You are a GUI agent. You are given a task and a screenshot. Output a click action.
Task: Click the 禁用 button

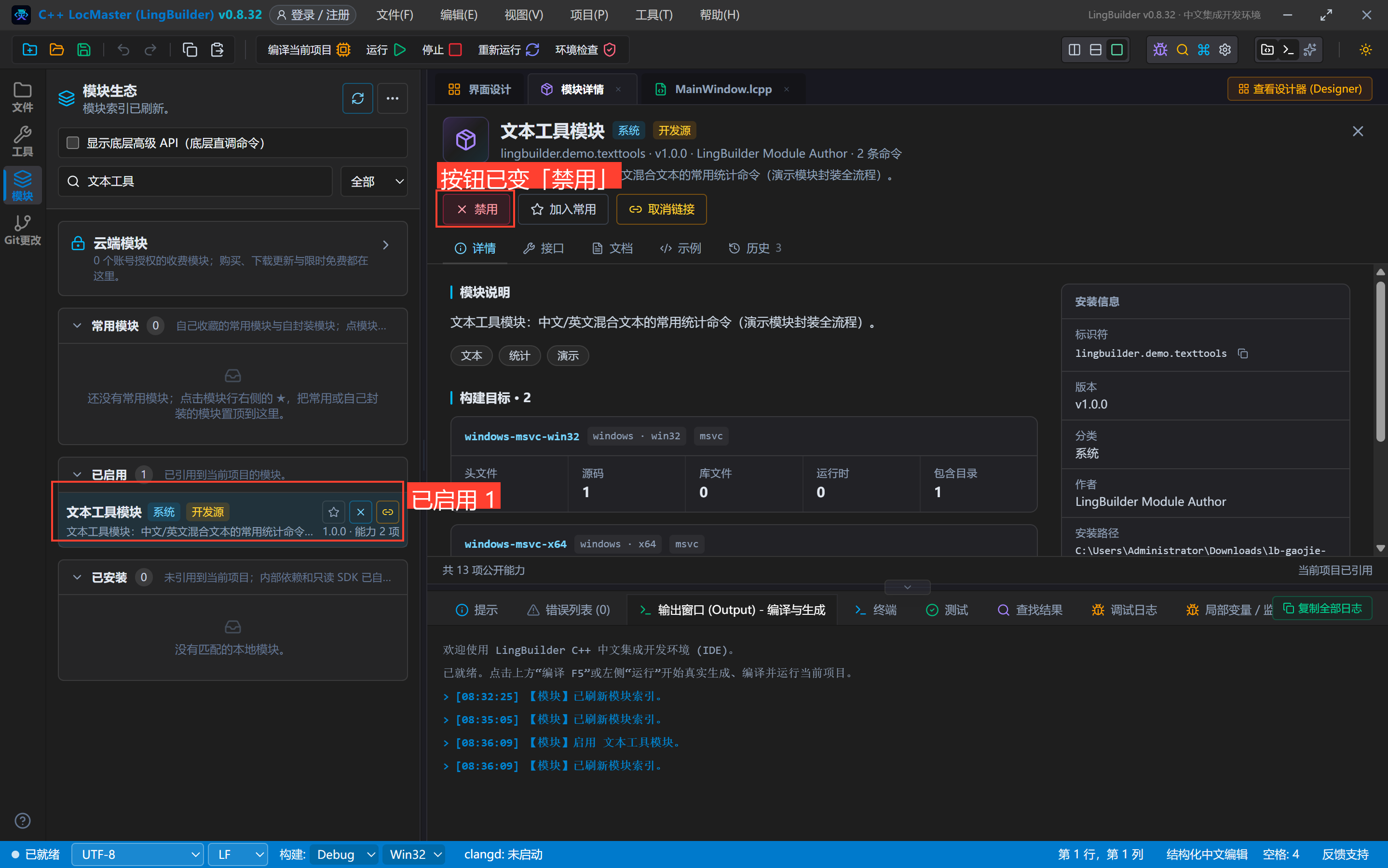(x=476, y=209)
